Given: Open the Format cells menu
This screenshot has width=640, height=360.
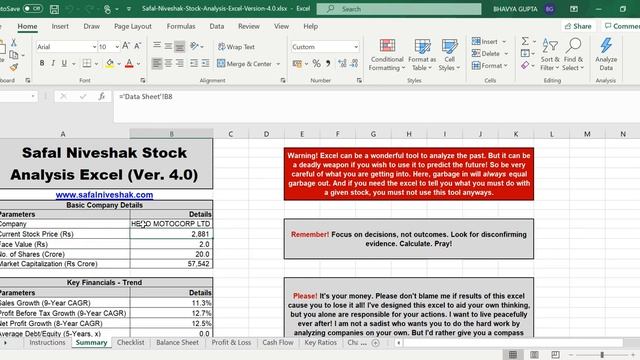Looking at the screenshot, I should pos(489,65).
